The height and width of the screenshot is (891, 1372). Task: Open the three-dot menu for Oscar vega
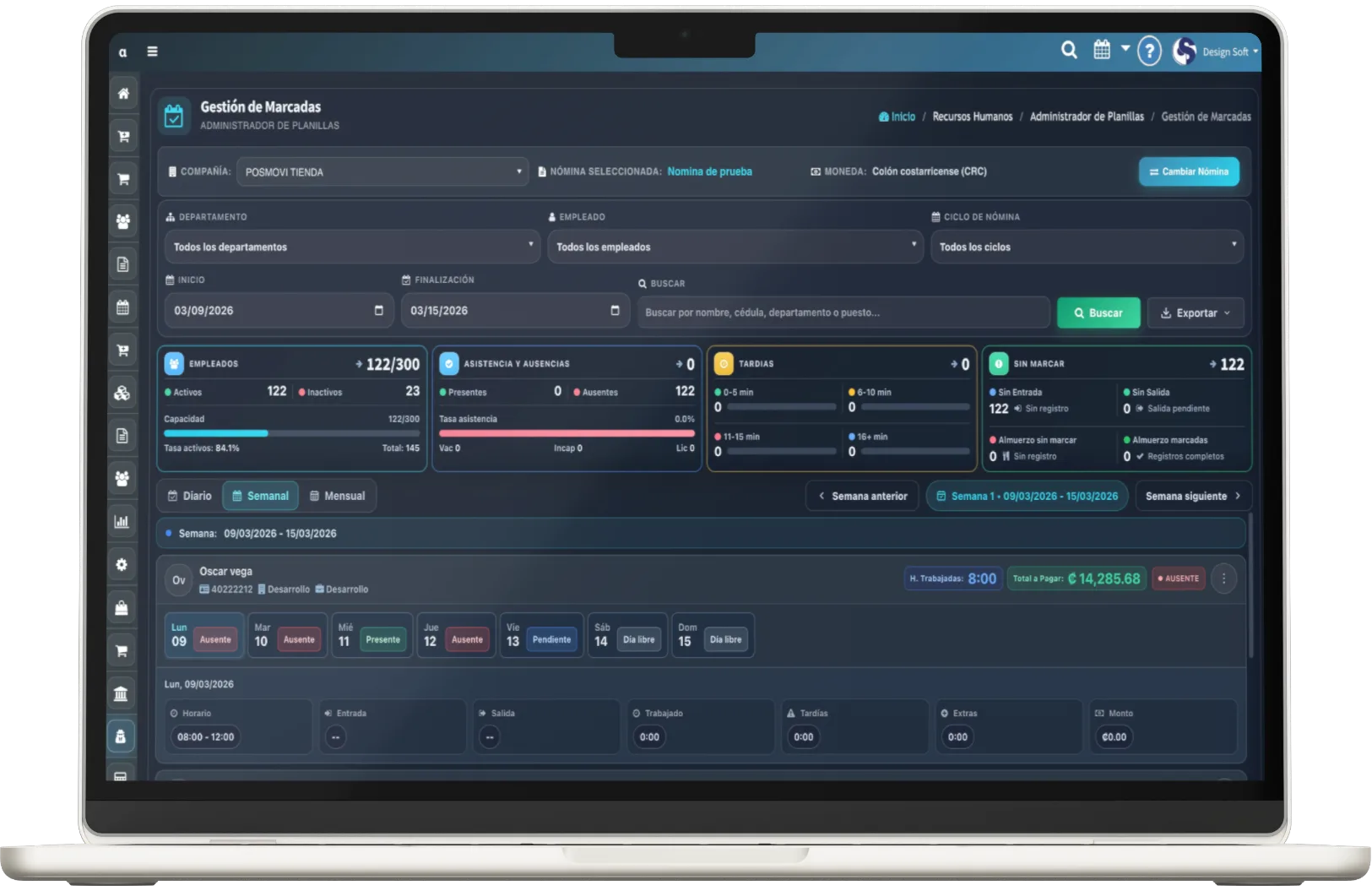1223,579
